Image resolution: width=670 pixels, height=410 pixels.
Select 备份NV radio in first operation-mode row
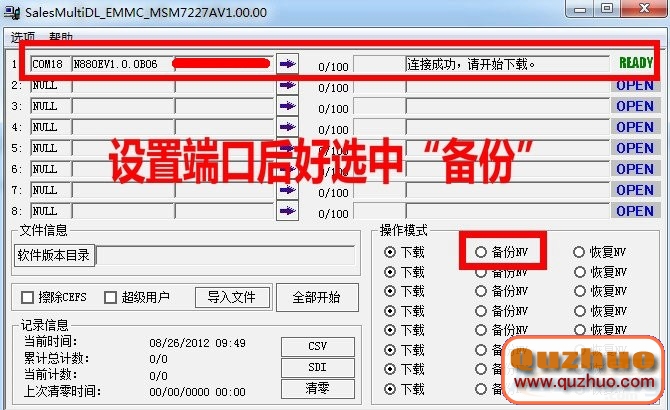(481, 252)
